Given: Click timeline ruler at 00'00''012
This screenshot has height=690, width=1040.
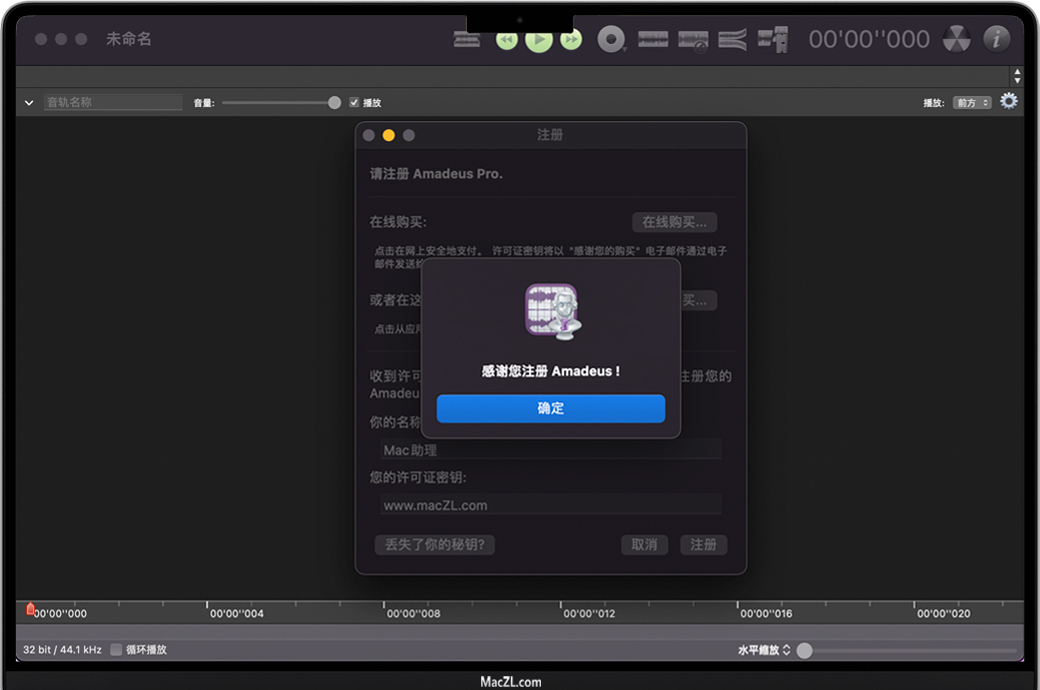Looking at the screenshot, I should tap(589, 614).
